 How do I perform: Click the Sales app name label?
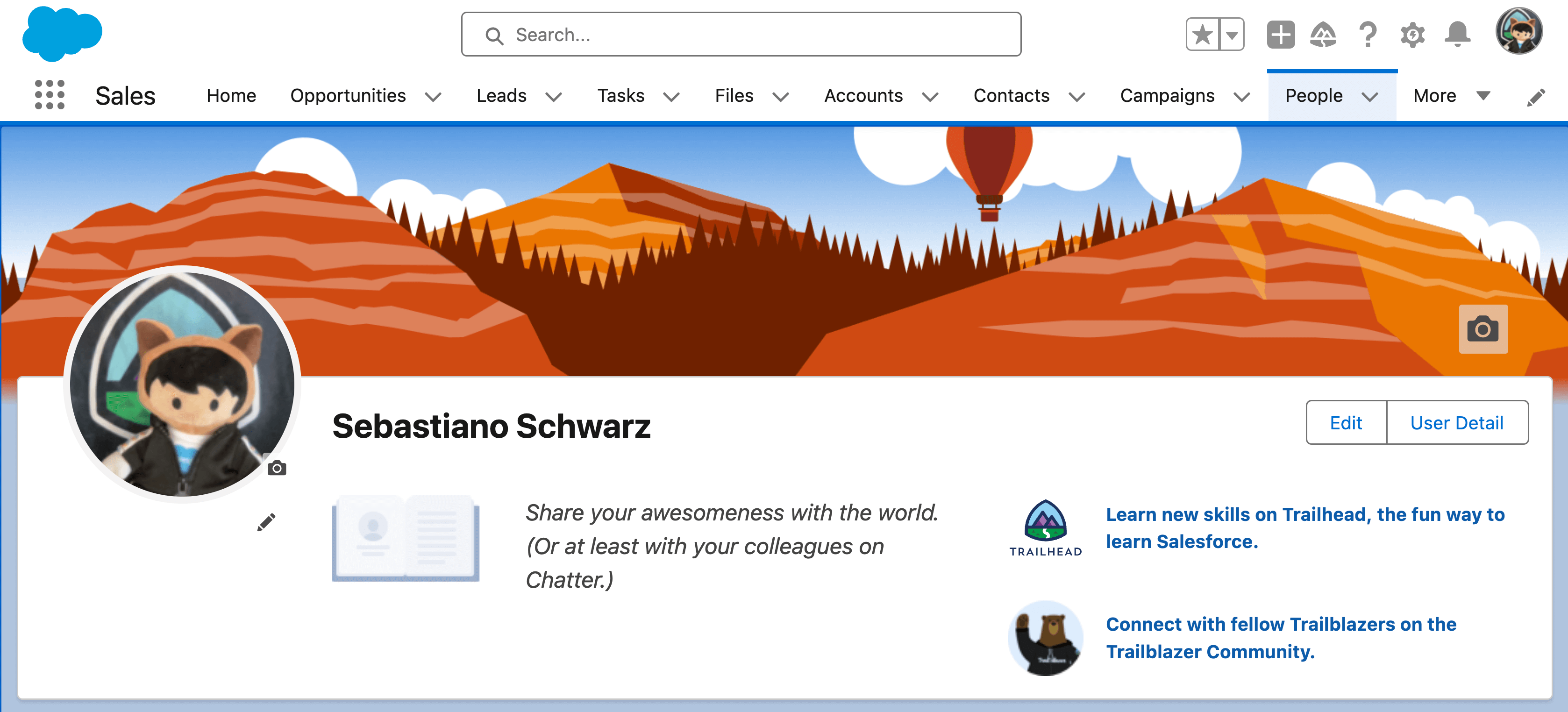point(125,96)
